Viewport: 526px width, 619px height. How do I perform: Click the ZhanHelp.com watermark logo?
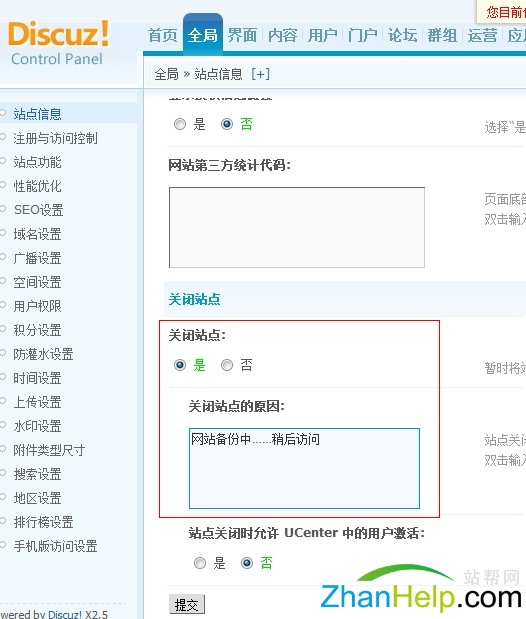pos(421,588)
